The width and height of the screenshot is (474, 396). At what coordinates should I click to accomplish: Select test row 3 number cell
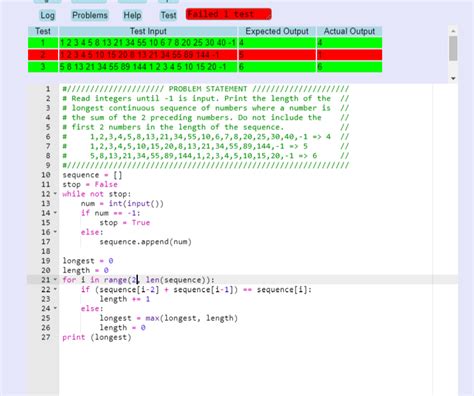pos(43,67)
